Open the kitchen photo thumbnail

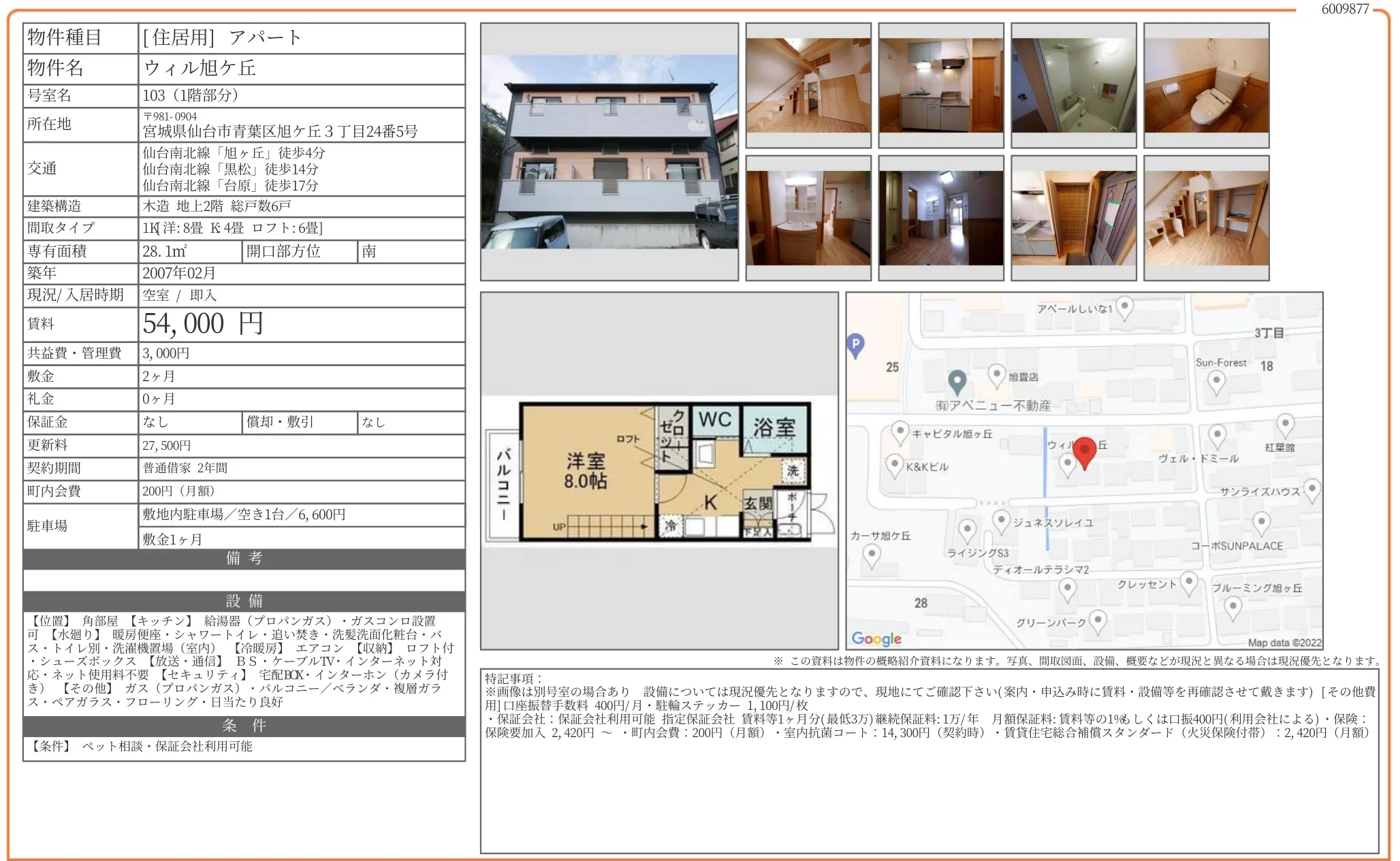pos(940,85)
